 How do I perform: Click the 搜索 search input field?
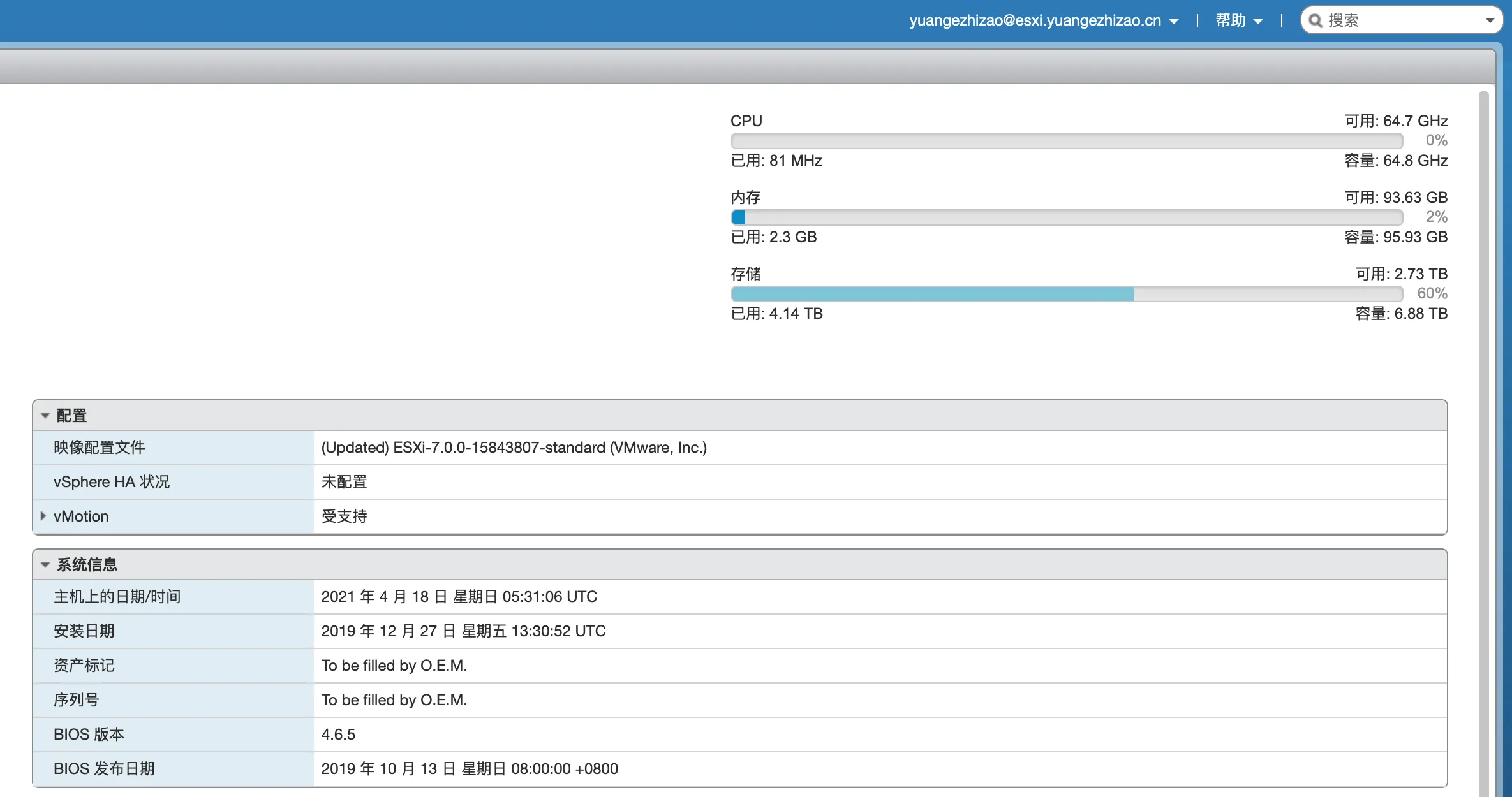pos(1402,20)
